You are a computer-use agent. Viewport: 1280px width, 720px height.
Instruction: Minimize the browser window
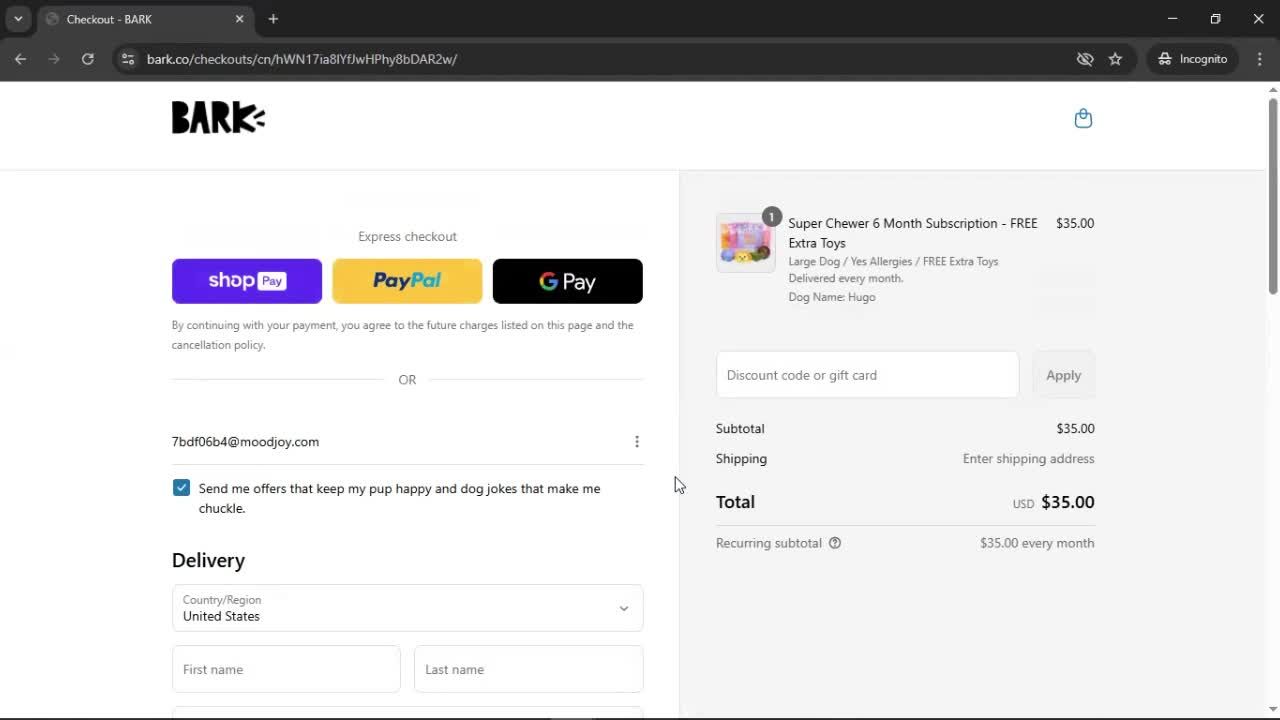point(1173,19)
